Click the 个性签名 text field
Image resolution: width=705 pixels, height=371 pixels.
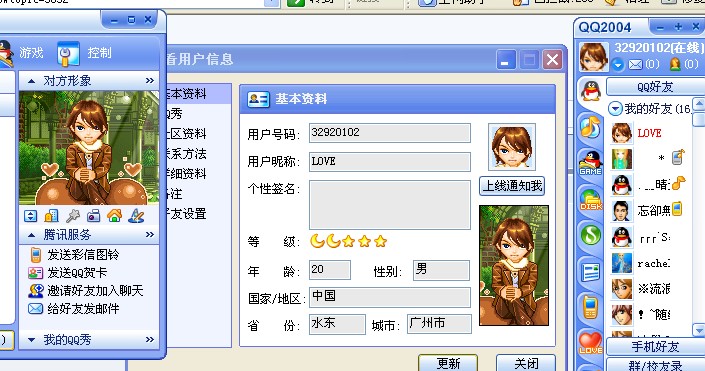(x=390, y=205)
